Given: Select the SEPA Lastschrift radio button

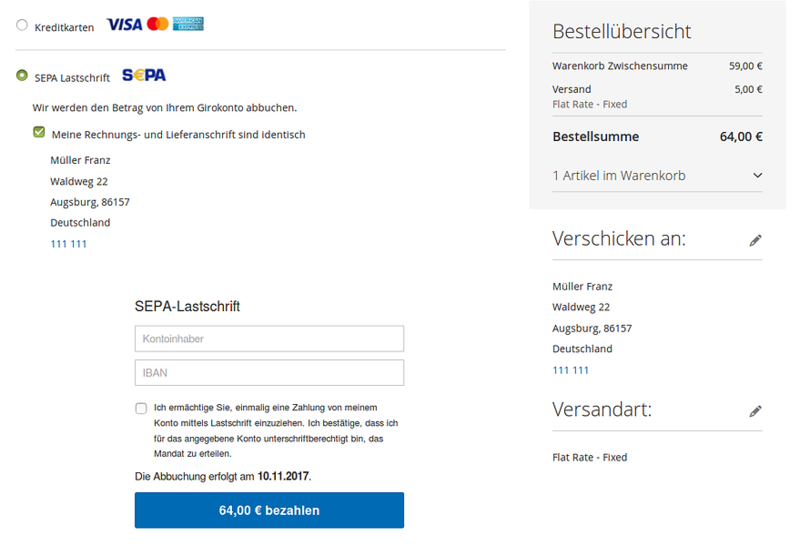Looking at the screenshot, I should (x=22, y=76).
